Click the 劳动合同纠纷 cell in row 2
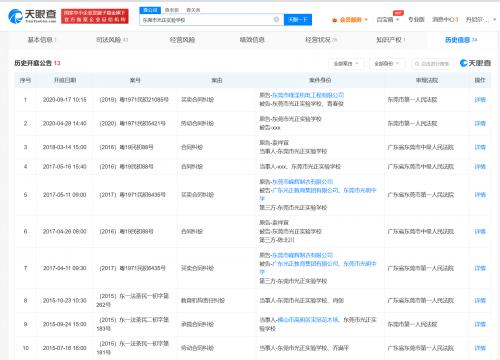Screen dimensions: 500x360 coord(197,123)
